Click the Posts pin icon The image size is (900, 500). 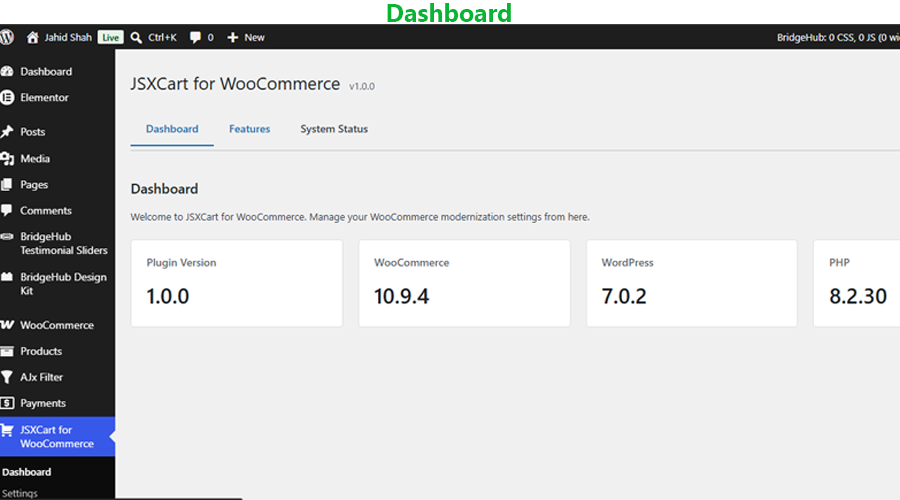(7, 131)
